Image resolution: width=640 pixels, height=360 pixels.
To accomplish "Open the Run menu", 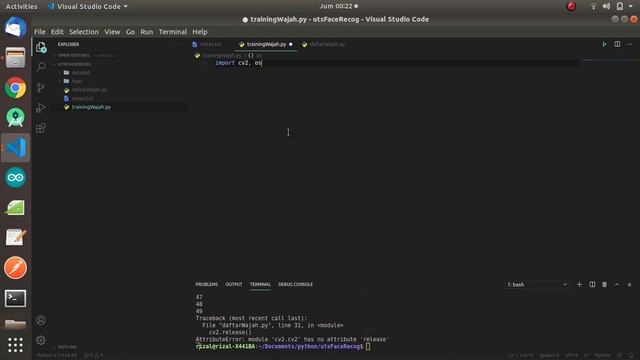I will pos(147,32).
